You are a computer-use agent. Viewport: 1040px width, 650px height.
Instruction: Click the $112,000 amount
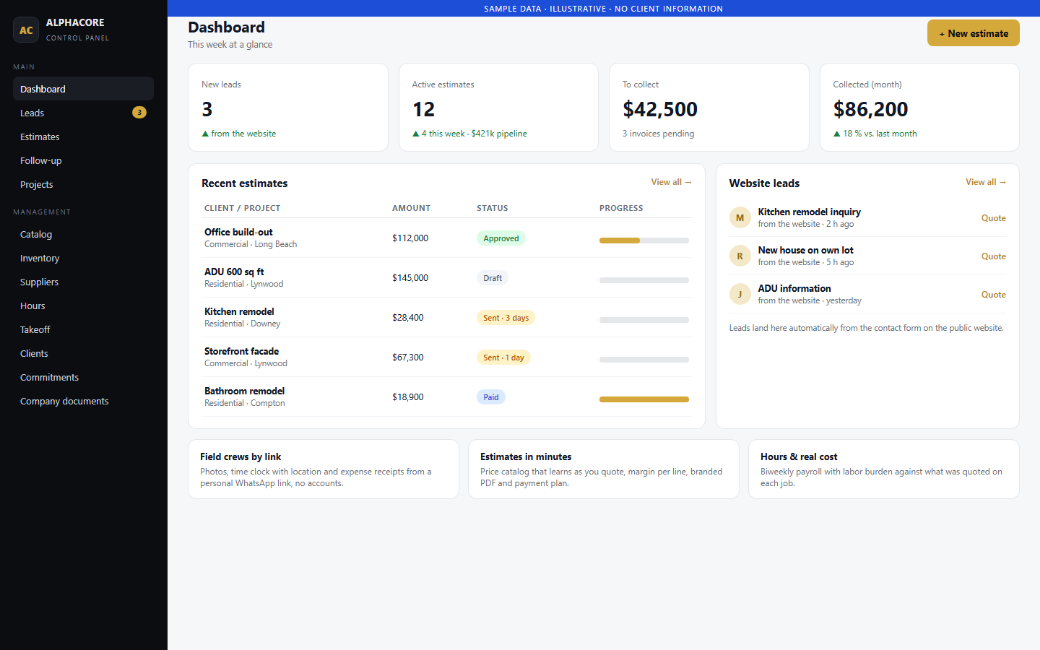[410, 238]
